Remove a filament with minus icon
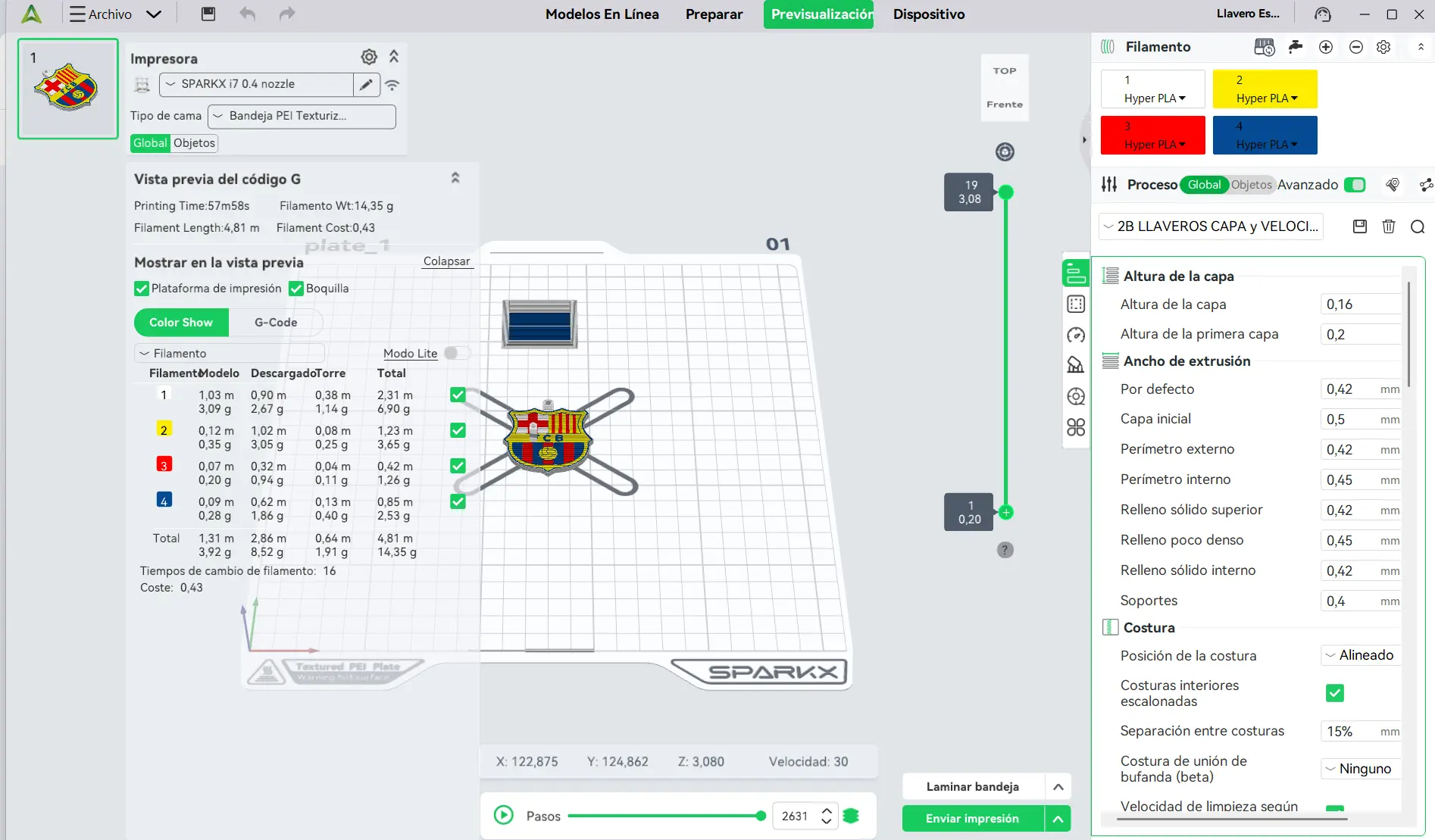The image size is (1435, 840). (1356, 47)
